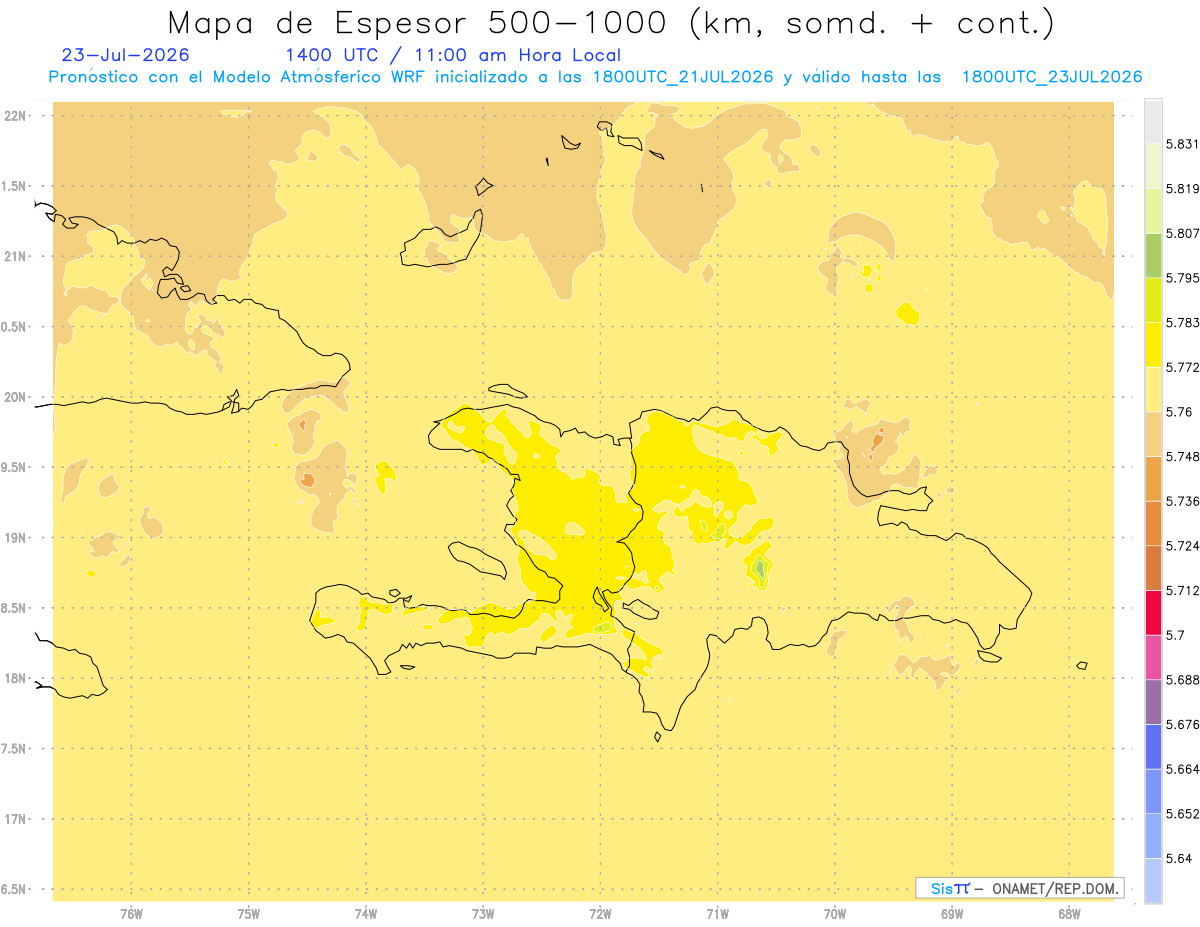Click the longitude label '73W'

[483, 914]
